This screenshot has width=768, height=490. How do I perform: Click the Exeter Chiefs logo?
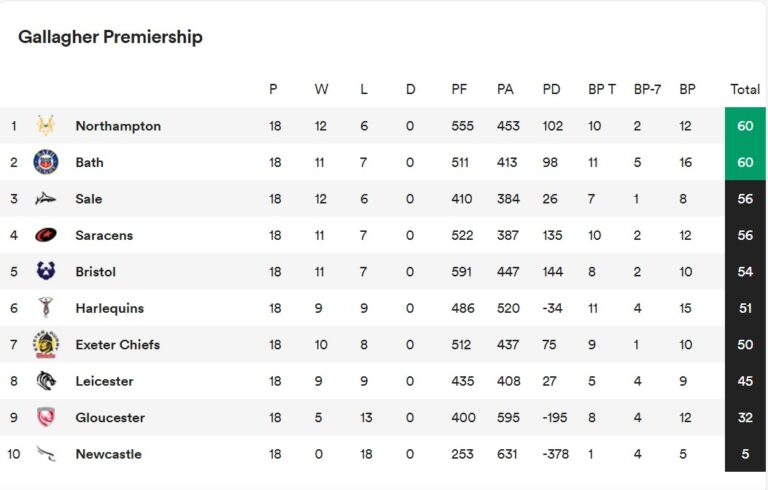[x=45, y=344]
